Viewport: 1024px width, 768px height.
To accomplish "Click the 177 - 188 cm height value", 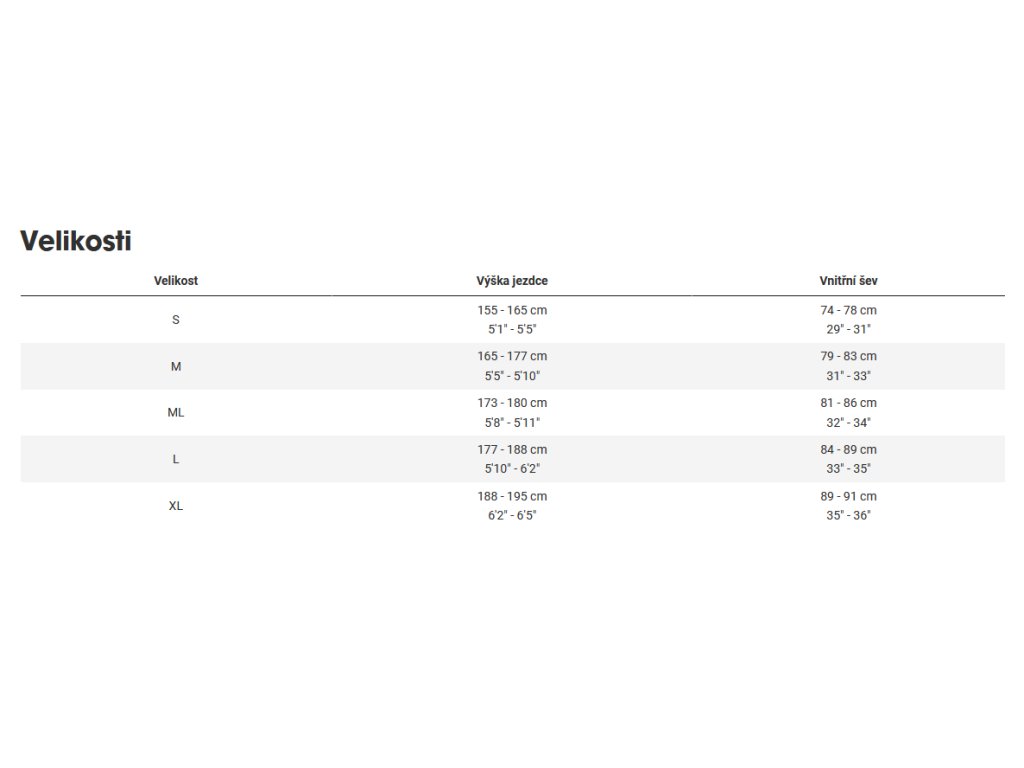I will [512, 450].
